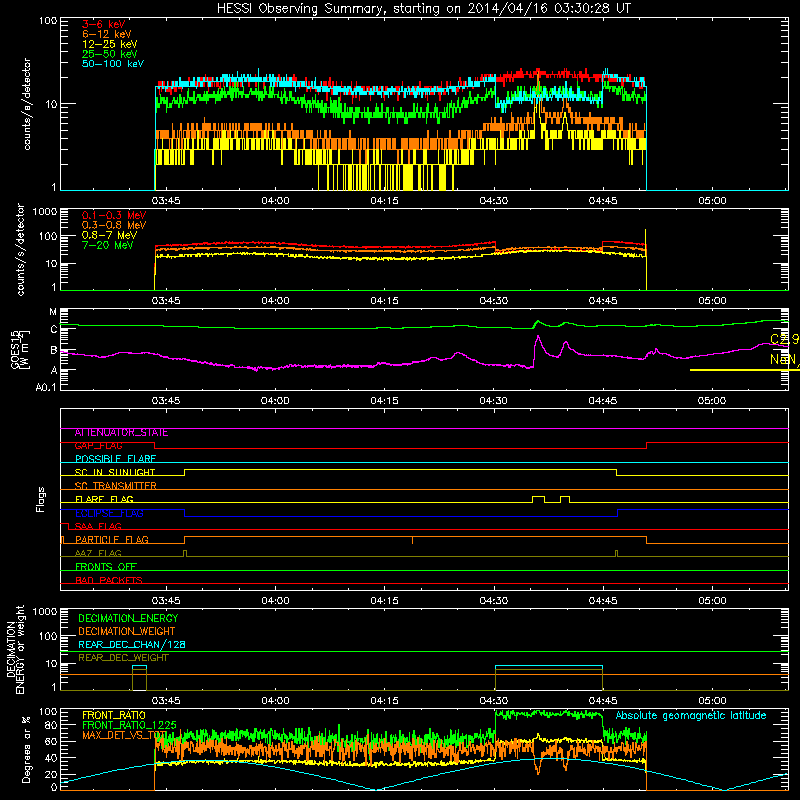Viewport: 800px width, 800px height.
Task: Click the DECIMATION_ENERGY legend label
Action: coord(128,618)
